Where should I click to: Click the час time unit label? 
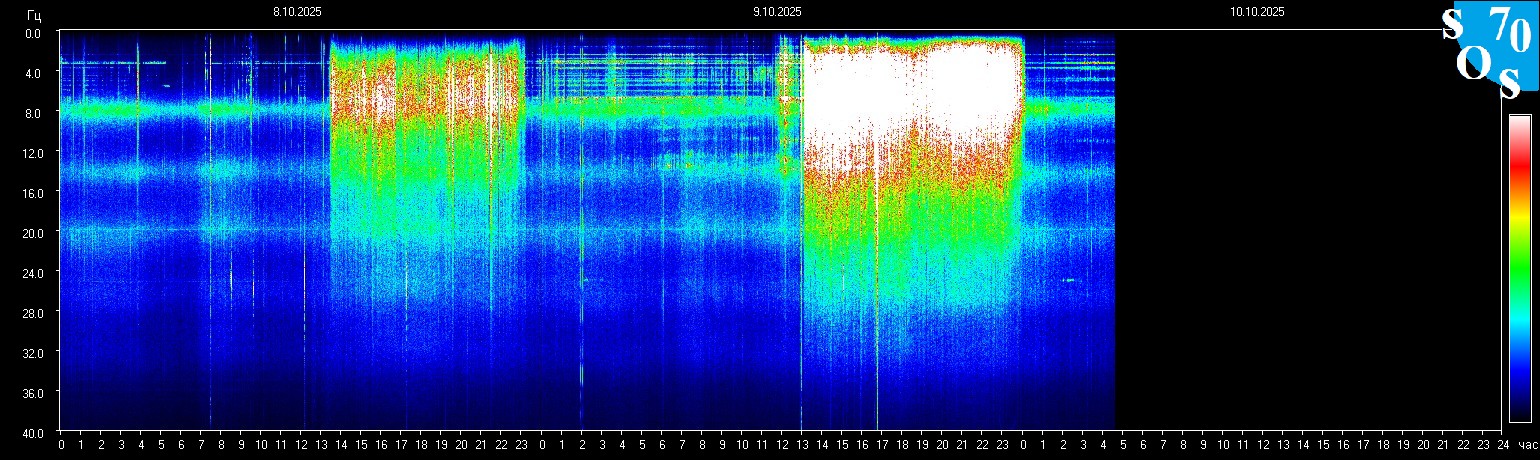coord(1527,445)
